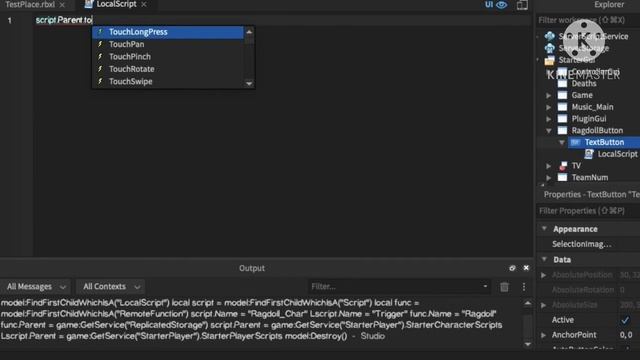This screenshot has width=640, height=360.
Task: Focus the Filter Properties field
Action: 588,211
